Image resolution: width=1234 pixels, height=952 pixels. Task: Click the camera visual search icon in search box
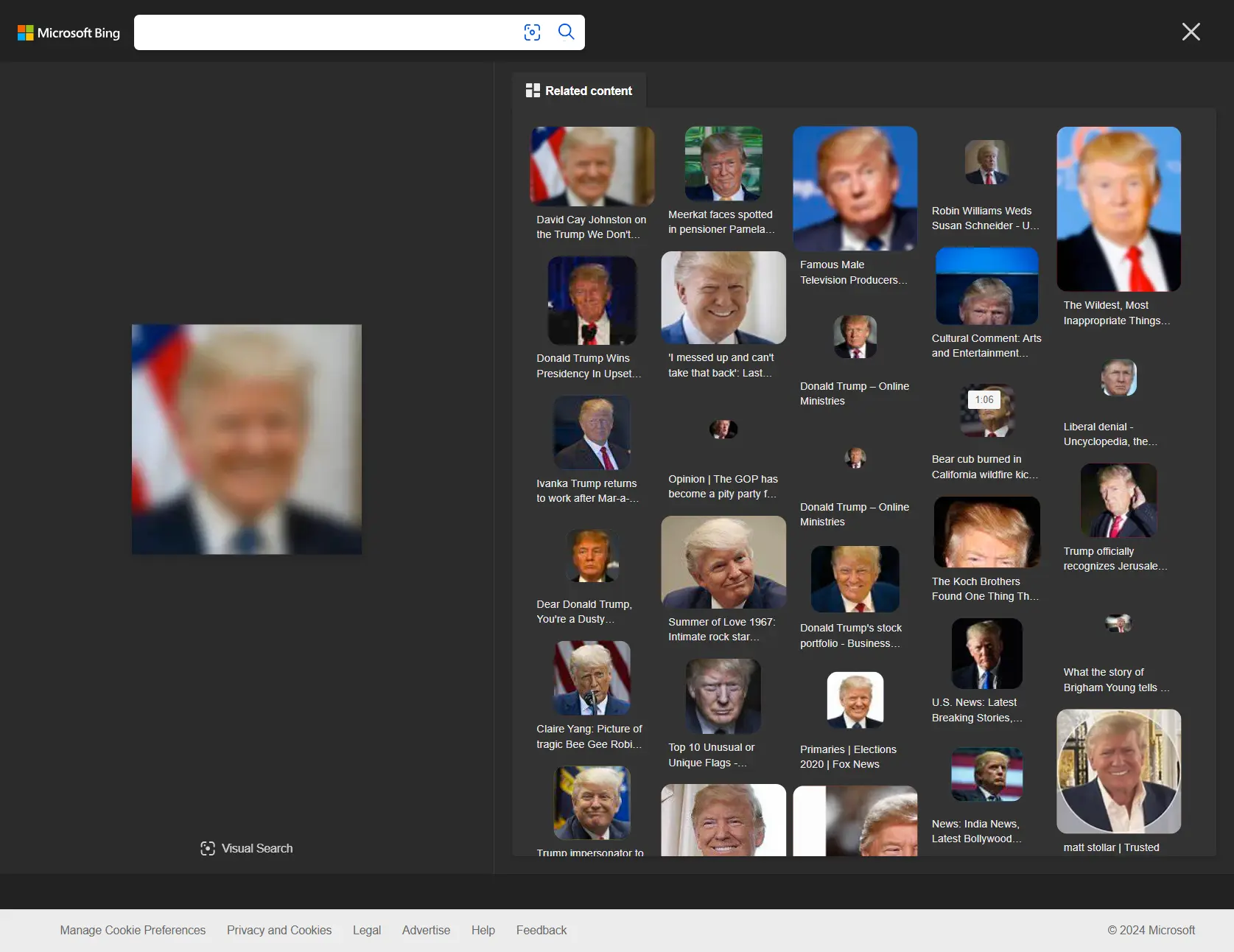[532, 32]
